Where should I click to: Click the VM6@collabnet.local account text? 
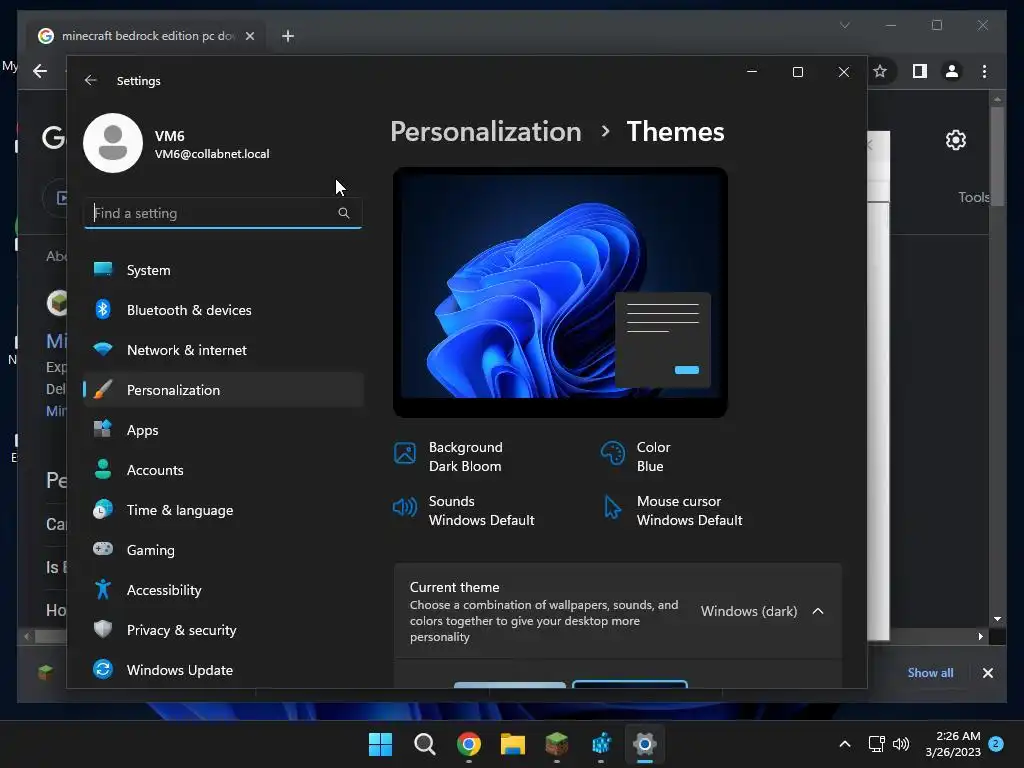coord(212,154)
